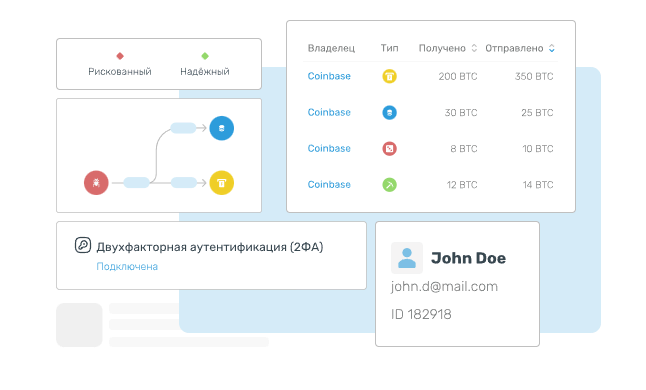Click the 8 BTC received value
The height and width of the screenshot is (390, 646).
(464, 148)
